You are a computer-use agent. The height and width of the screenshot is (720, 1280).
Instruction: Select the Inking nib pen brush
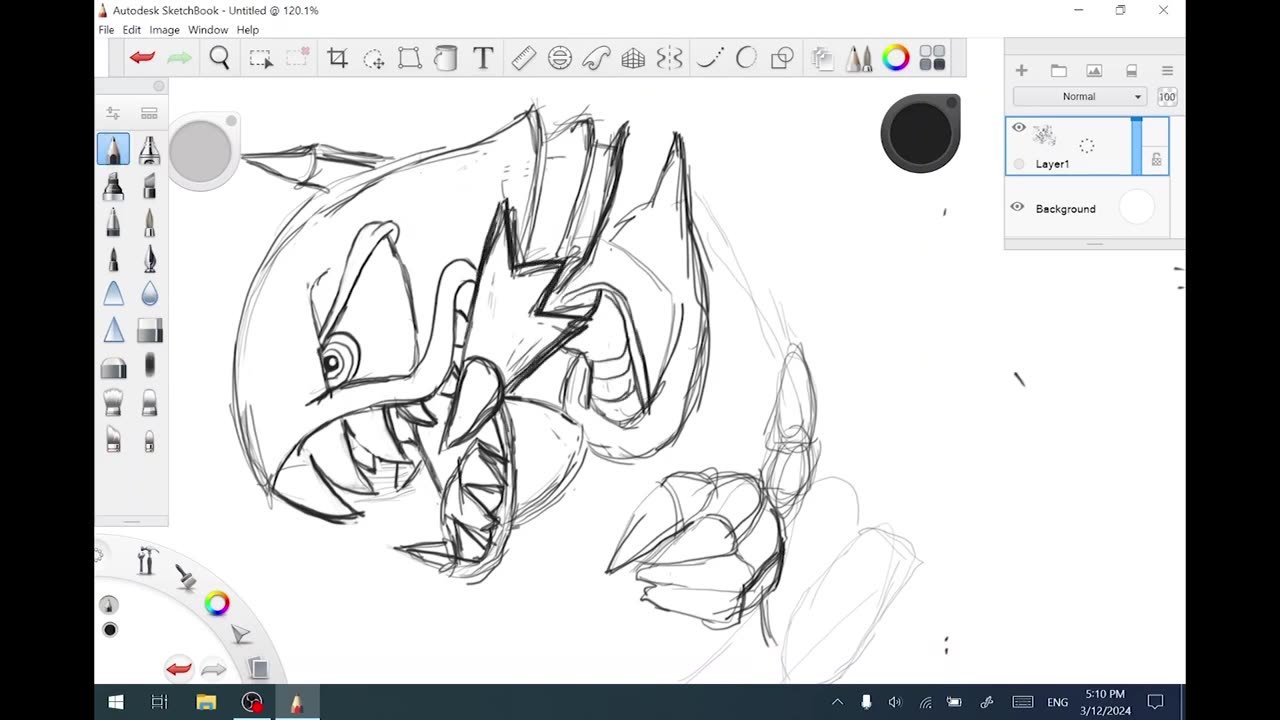click(149, 258)
